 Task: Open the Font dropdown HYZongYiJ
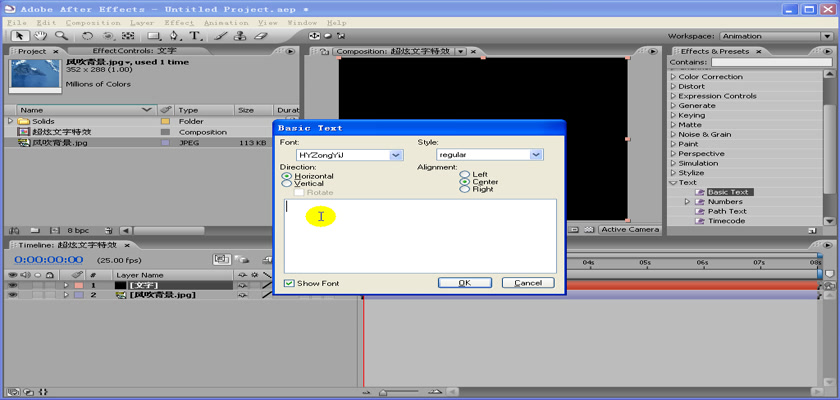[x=396, y=155]
